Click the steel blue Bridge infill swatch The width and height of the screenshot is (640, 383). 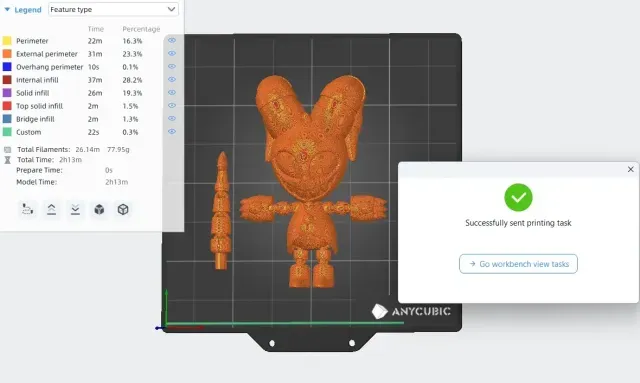click(x=7, y=119)
